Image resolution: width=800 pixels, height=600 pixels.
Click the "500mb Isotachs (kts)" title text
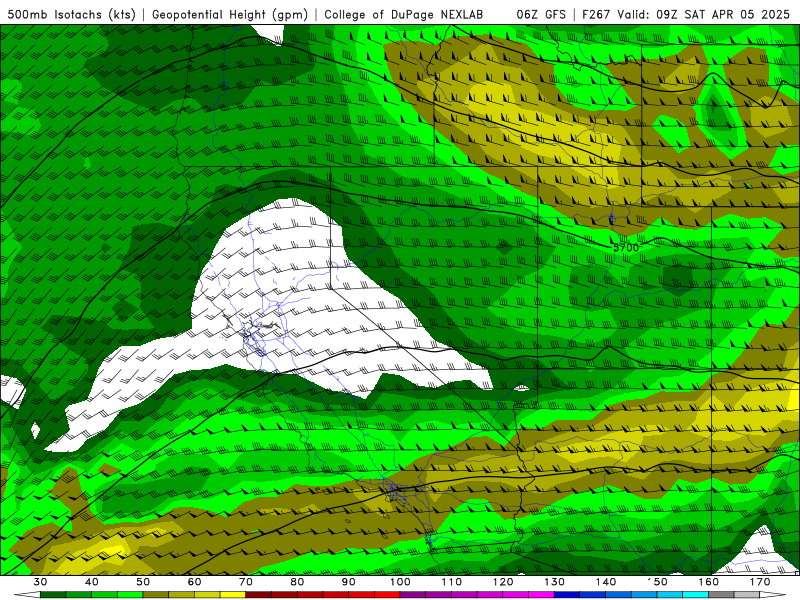coord(71,15)
